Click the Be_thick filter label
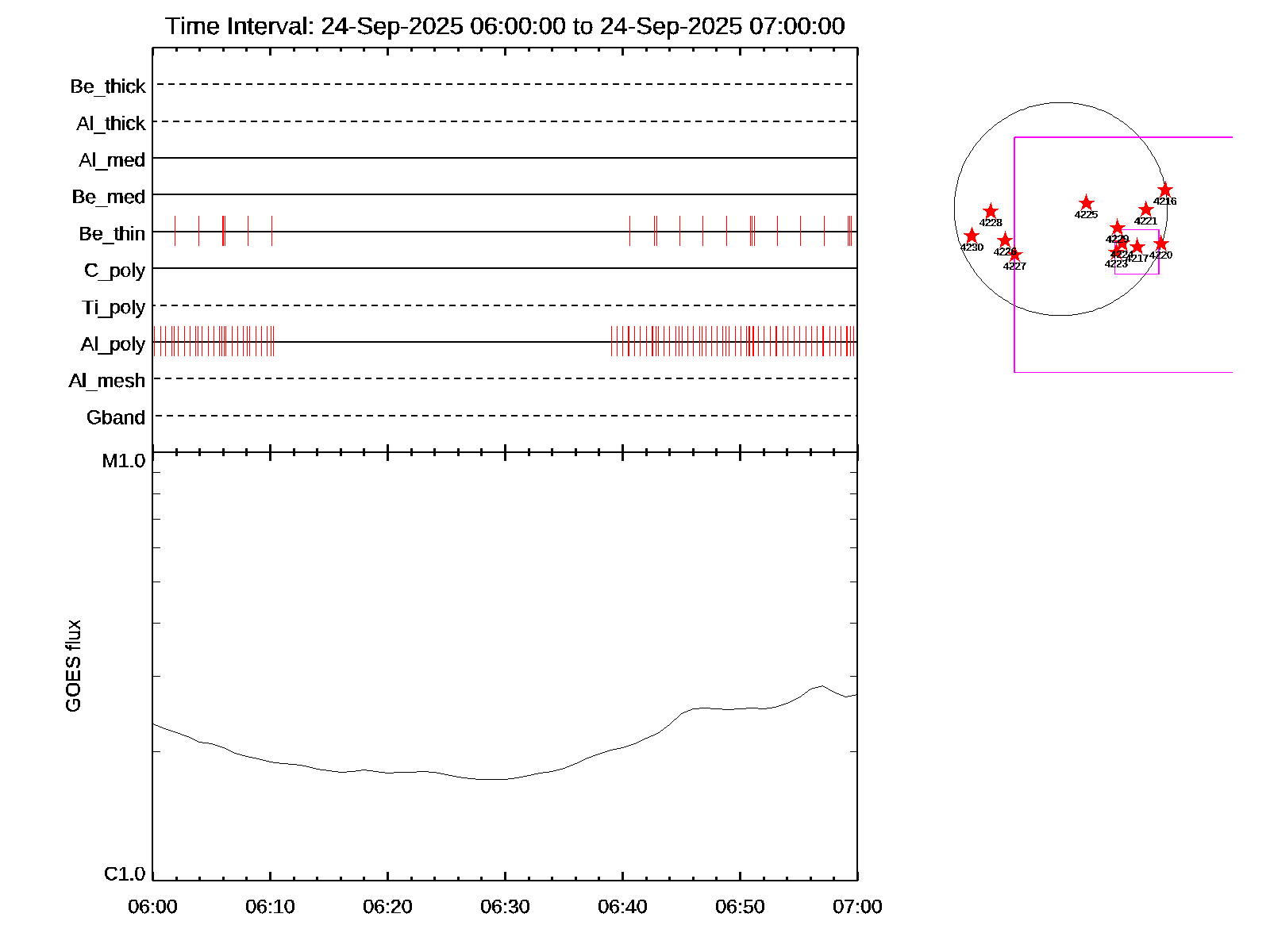The width and height of the screenshot is (1270, 952). (108, 86)
